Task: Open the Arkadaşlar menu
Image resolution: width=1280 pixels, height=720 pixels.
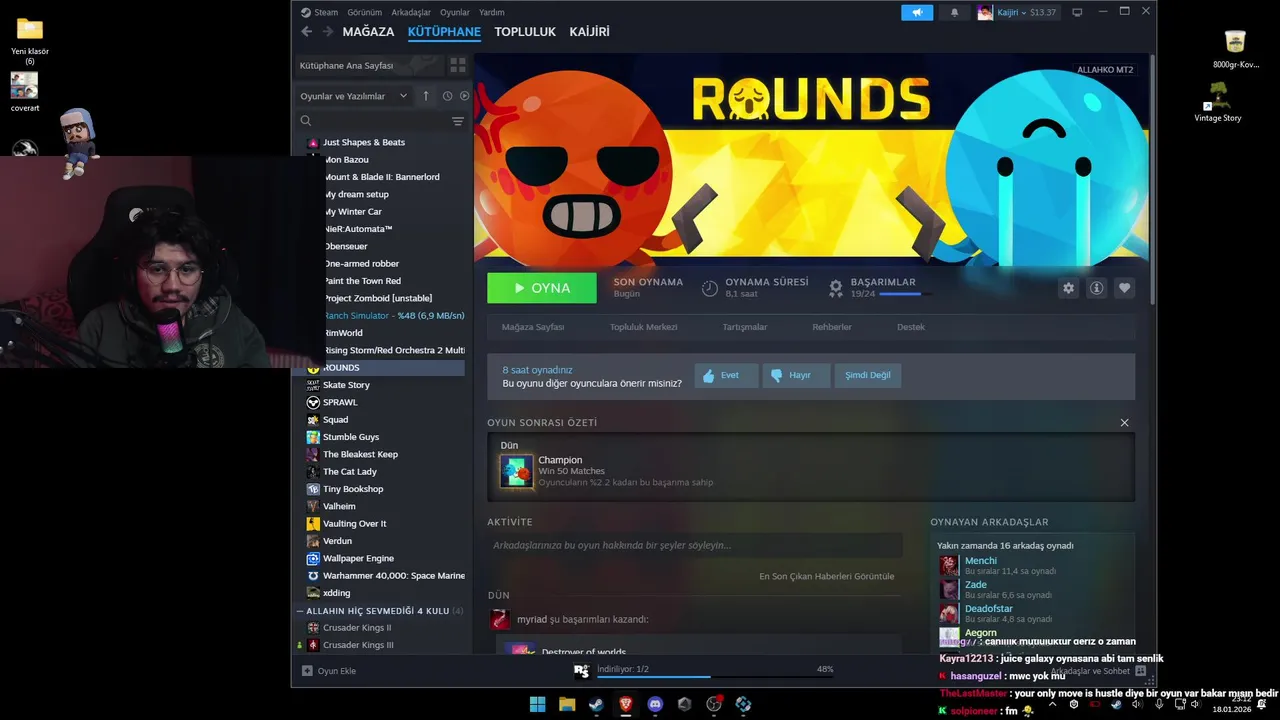Action: click(x=411, y=12)
